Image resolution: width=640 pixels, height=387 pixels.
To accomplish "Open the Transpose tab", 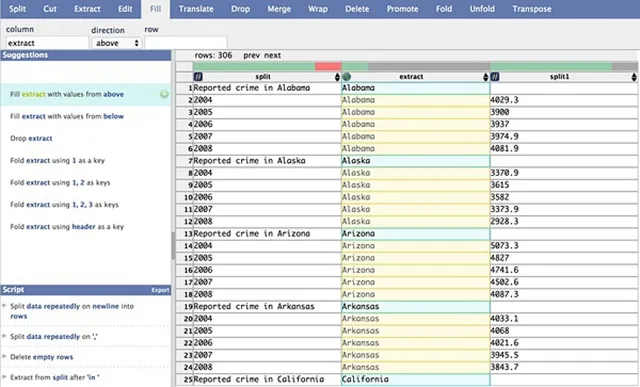I will click(532, 9).
